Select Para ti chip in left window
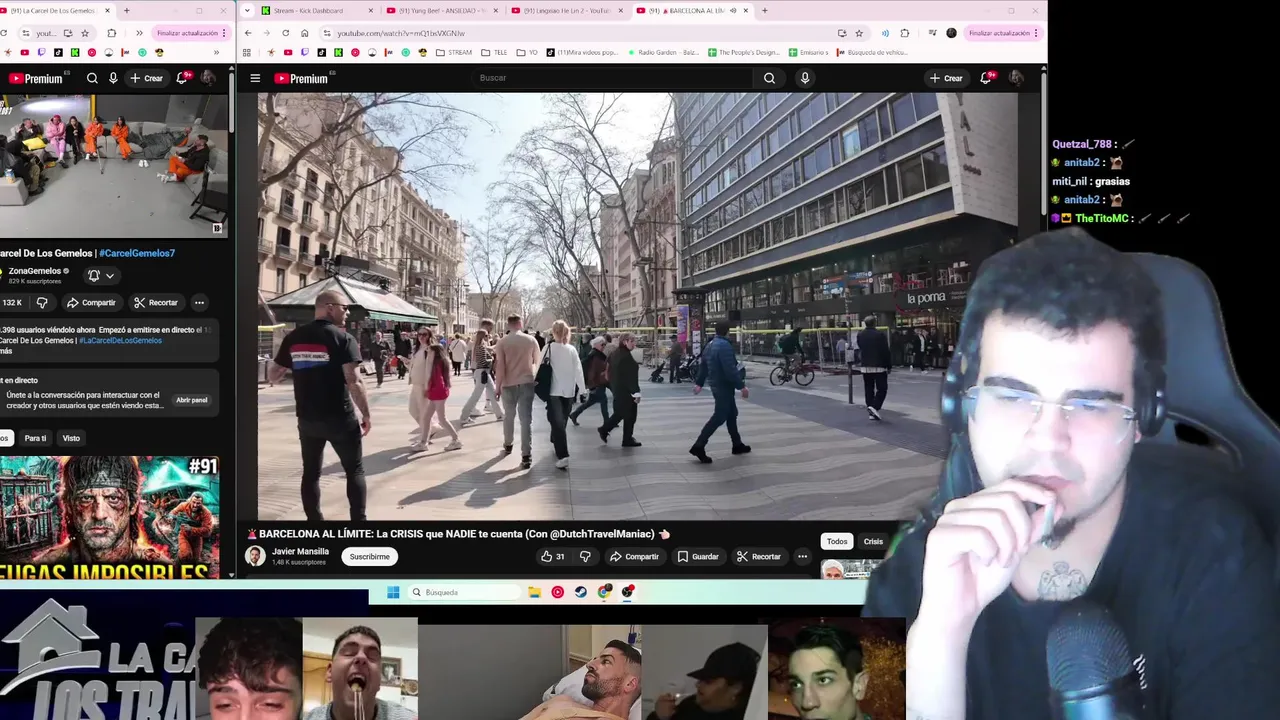This screenshot has height=720, width=1280. pyautogui.click(x=35, y=438)
